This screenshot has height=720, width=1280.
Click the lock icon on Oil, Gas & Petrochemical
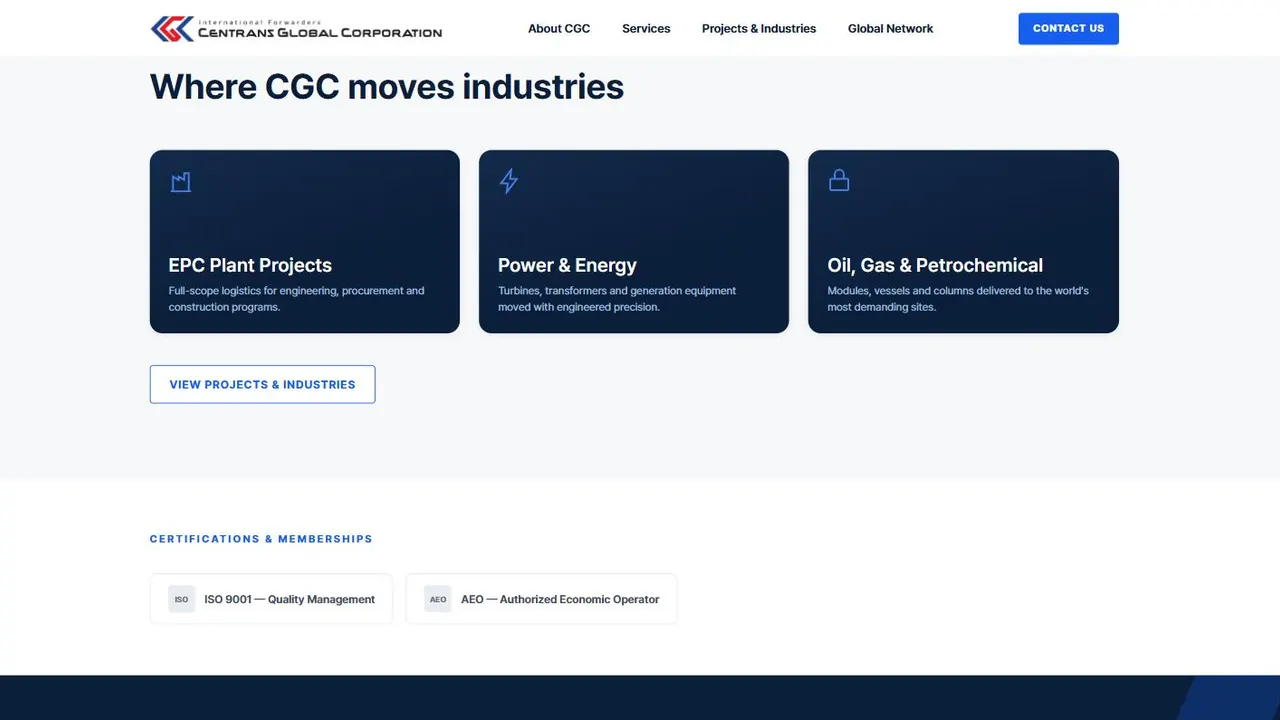[839, 180]
